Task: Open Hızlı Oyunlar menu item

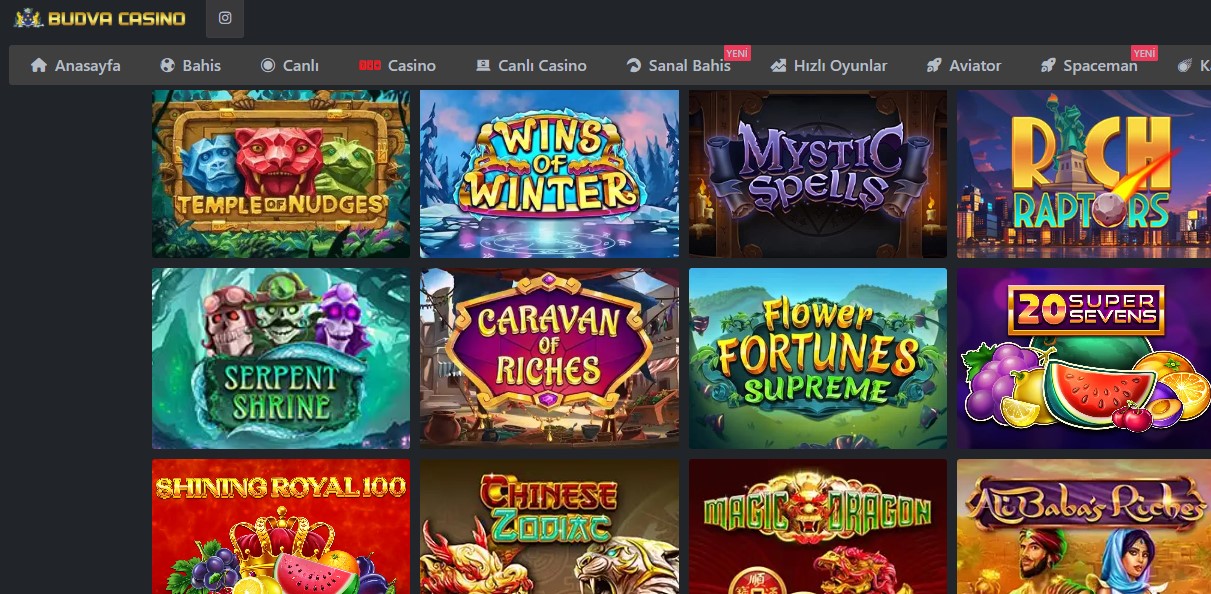Action: click(829, 65)
